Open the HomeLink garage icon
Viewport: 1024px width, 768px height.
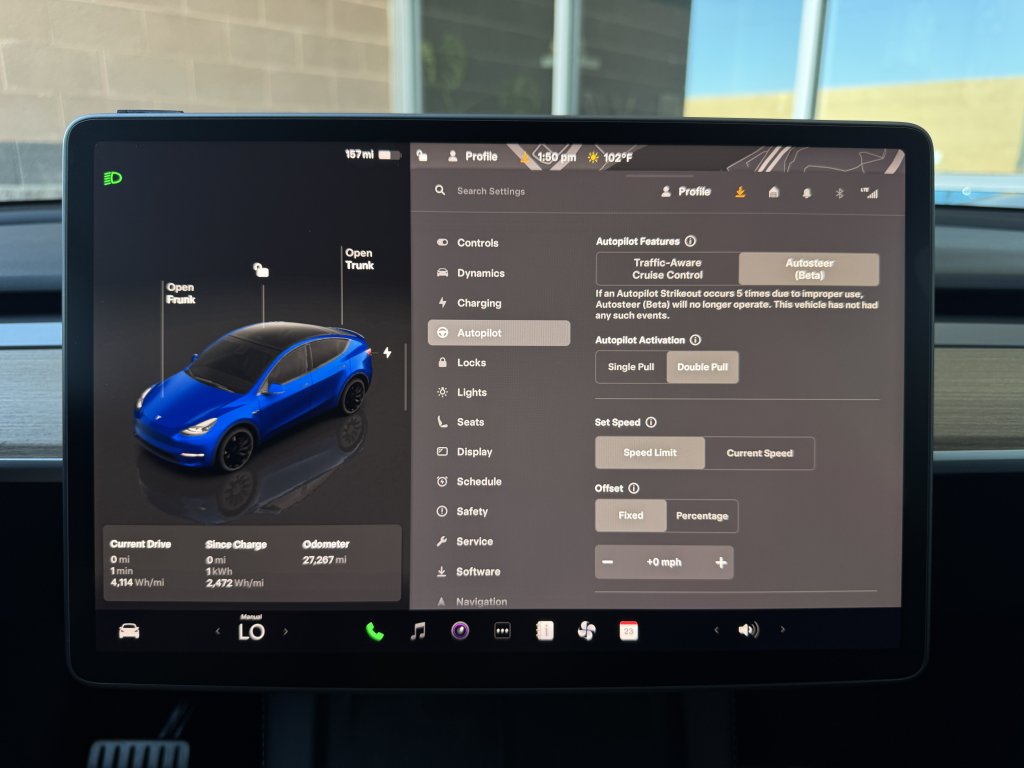[773, 193]
